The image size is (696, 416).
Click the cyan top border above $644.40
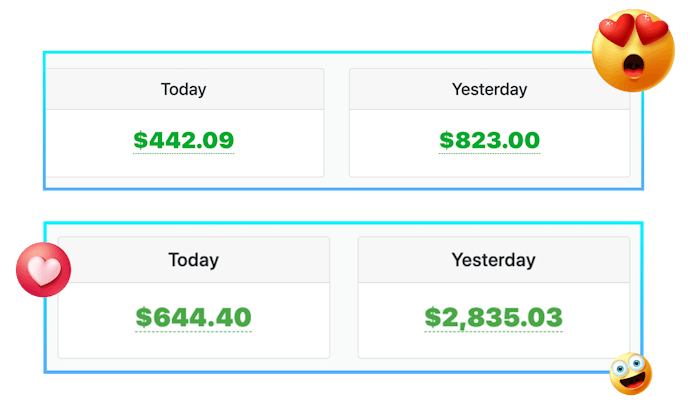194,223
